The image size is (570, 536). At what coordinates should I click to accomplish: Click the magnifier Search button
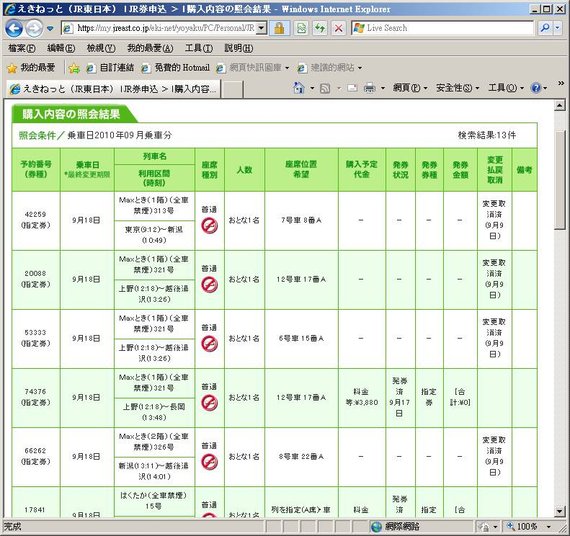pos(545,28)
